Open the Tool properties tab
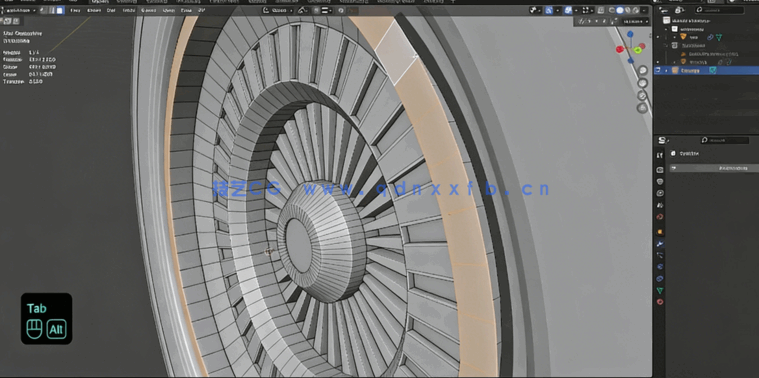 (659, 155)
